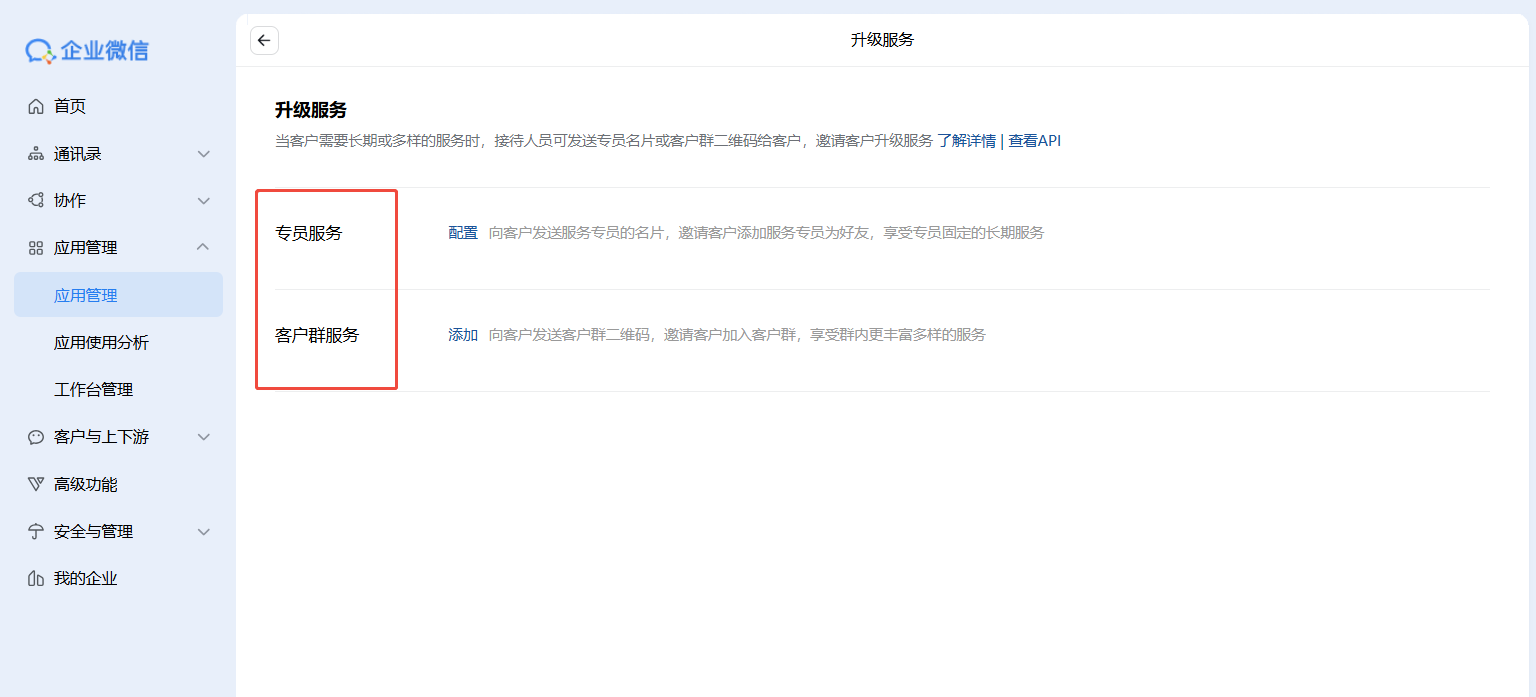Click the 升级服务 title in top bar
Viewport: 1536px width, 697px height.
[x=882, y=40]
